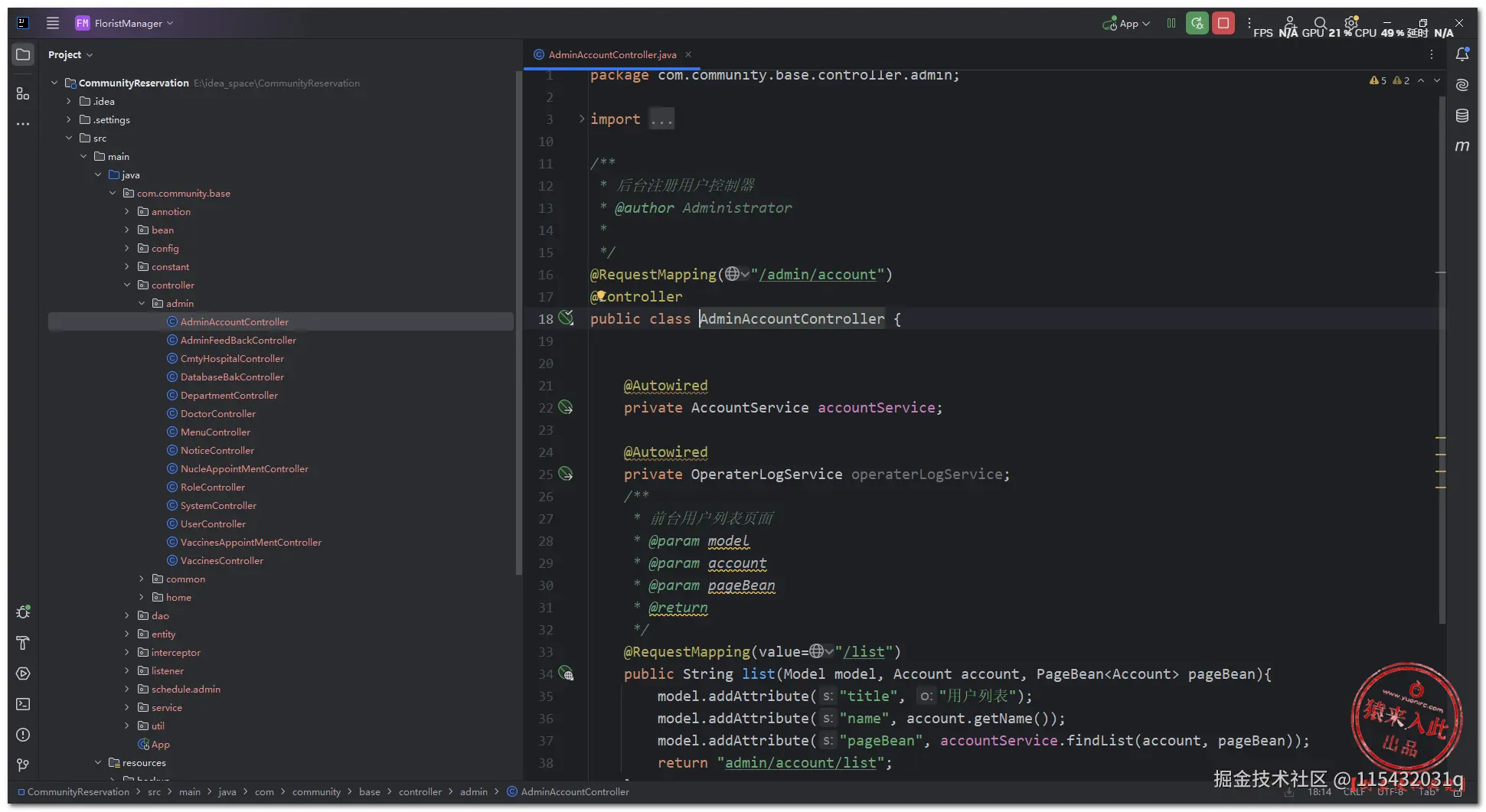Expand the service package arrow
Viewport: 1486px width, 812px height.
(x=127, y=707)
